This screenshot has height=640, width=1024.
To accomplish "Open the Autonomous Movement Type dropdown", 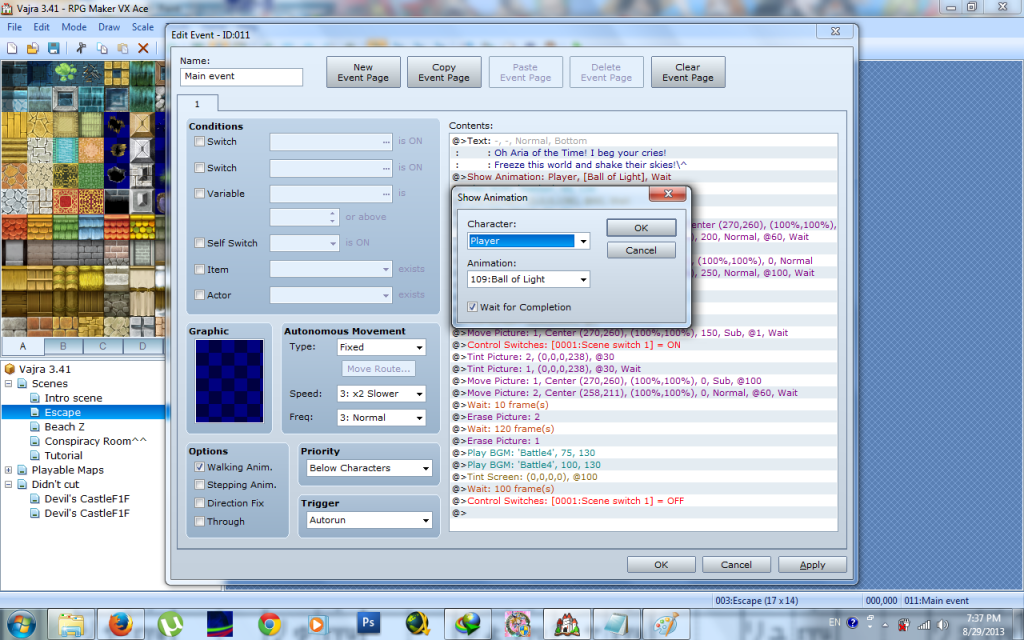I will tap(381, 347).
